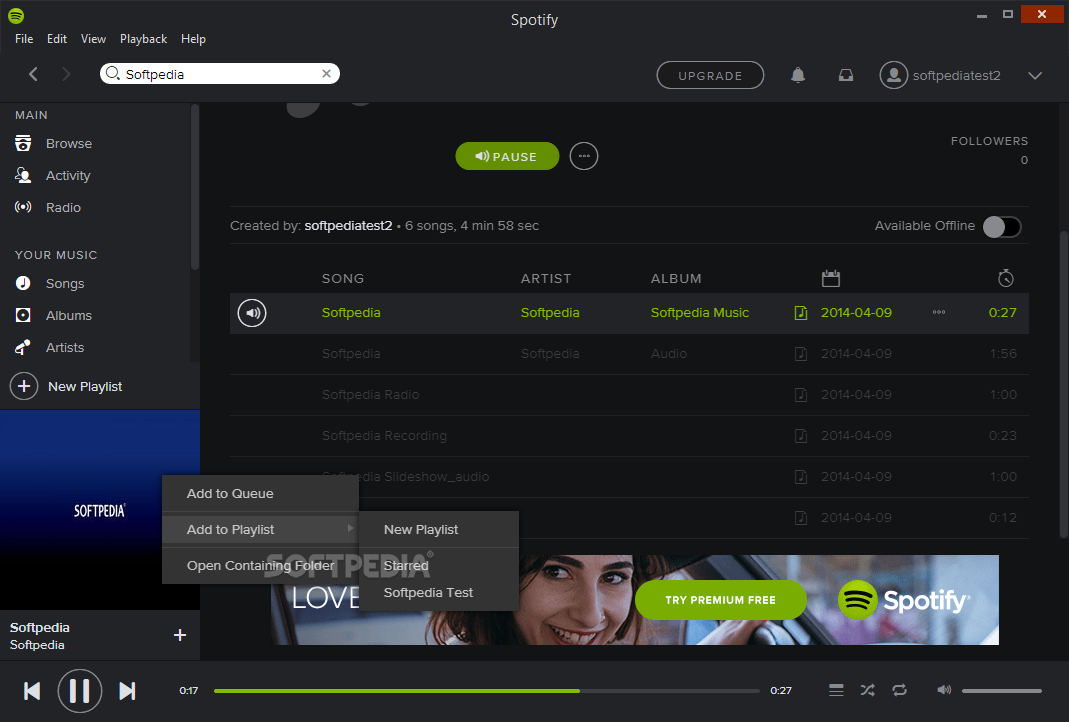Click the track list vertical scrollbar
Image resolution: width=1069 pixels, height=722 pixels.
[1064, 385]
